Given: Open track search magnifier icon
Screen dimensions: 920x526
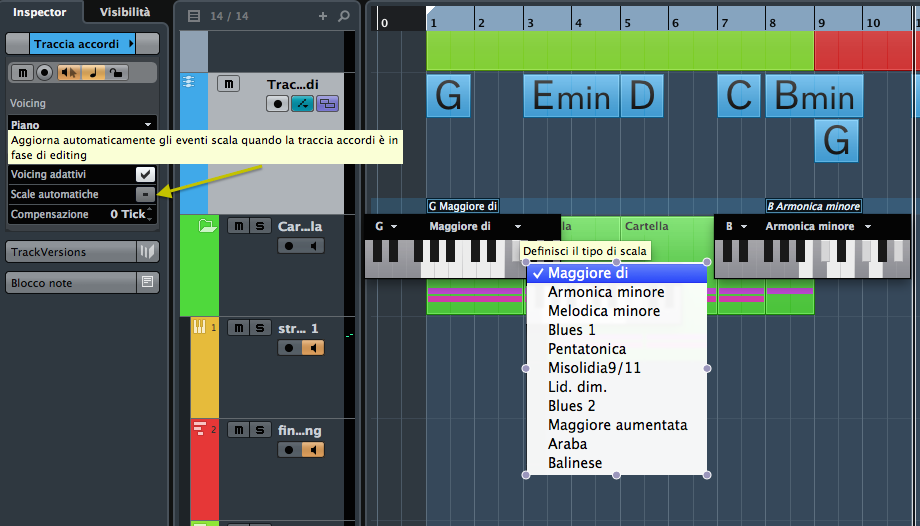Looking at the screenshot, I should pos(344,16).
